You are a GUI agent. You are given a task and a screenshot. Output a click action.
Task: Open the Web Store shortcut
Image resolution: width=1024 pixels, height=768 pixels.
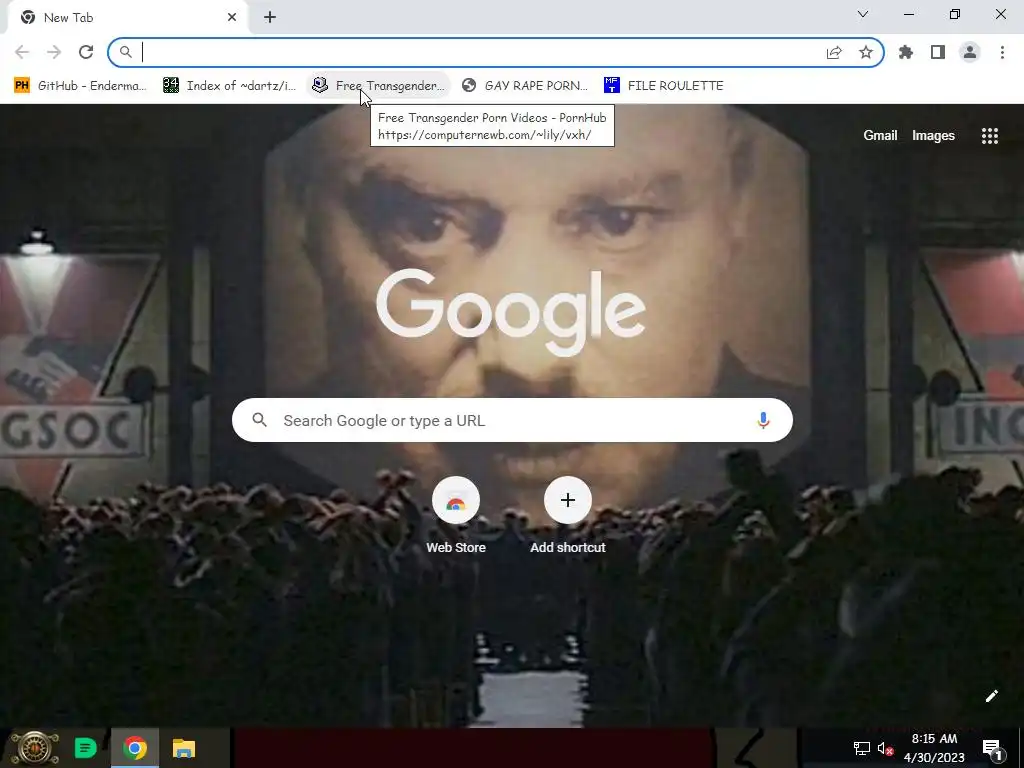click(456, 516)
